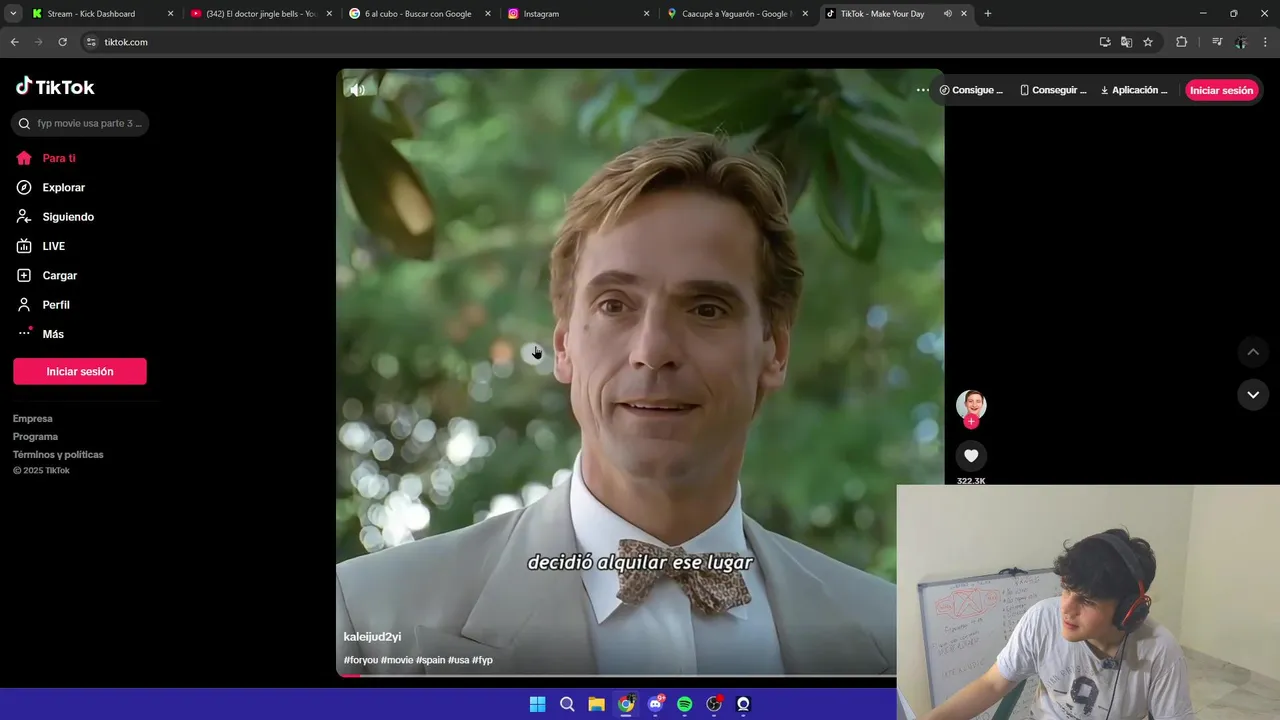The width and height of the screenshot is (1280, 720).
Task: Open File Explorer from the taskbar
Action: click(596, 704)
